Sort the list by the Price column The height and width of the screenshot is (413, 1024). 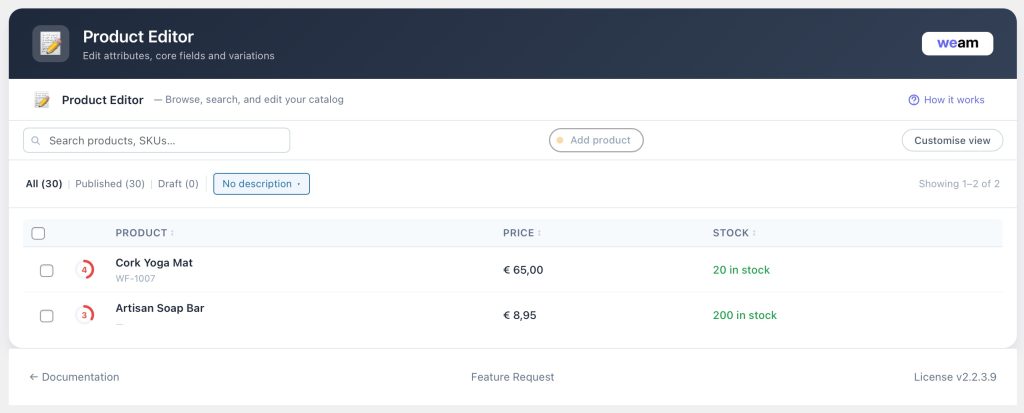pyautogui.click(x=521, y=233)
